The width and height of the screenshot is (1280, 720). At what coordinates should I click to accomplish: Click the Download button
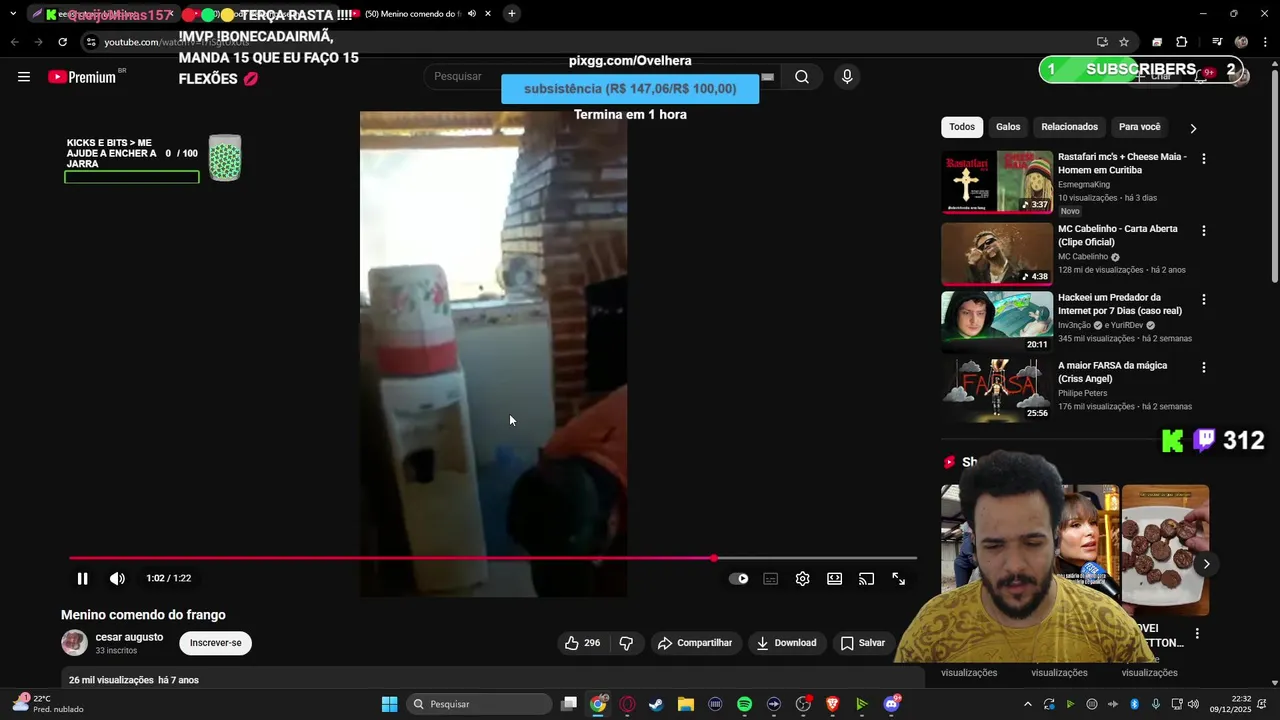click(786, 643)
